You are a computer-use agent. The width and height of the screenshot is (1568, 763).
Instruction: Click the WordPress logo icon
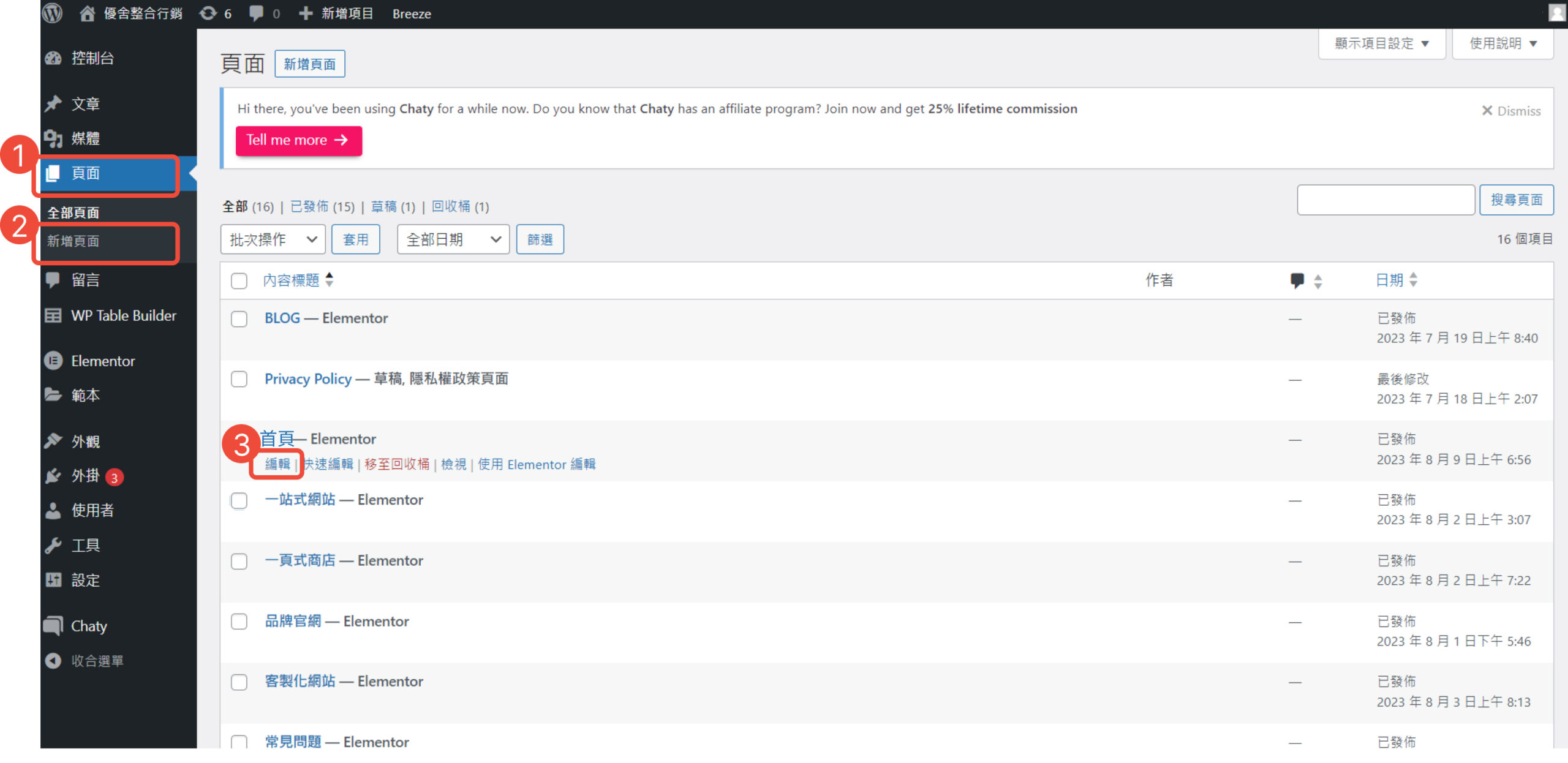point(53,13)
